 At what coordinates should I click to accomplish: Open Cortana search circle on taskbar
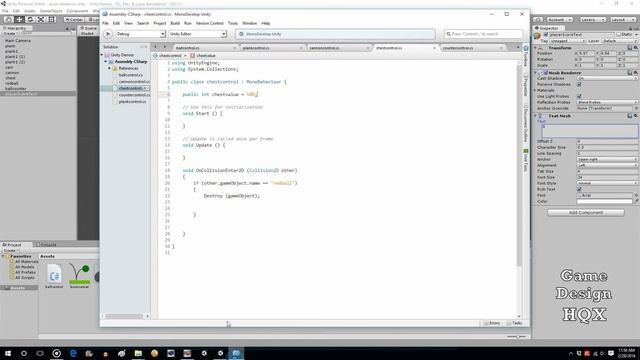[x=24, y=353]
